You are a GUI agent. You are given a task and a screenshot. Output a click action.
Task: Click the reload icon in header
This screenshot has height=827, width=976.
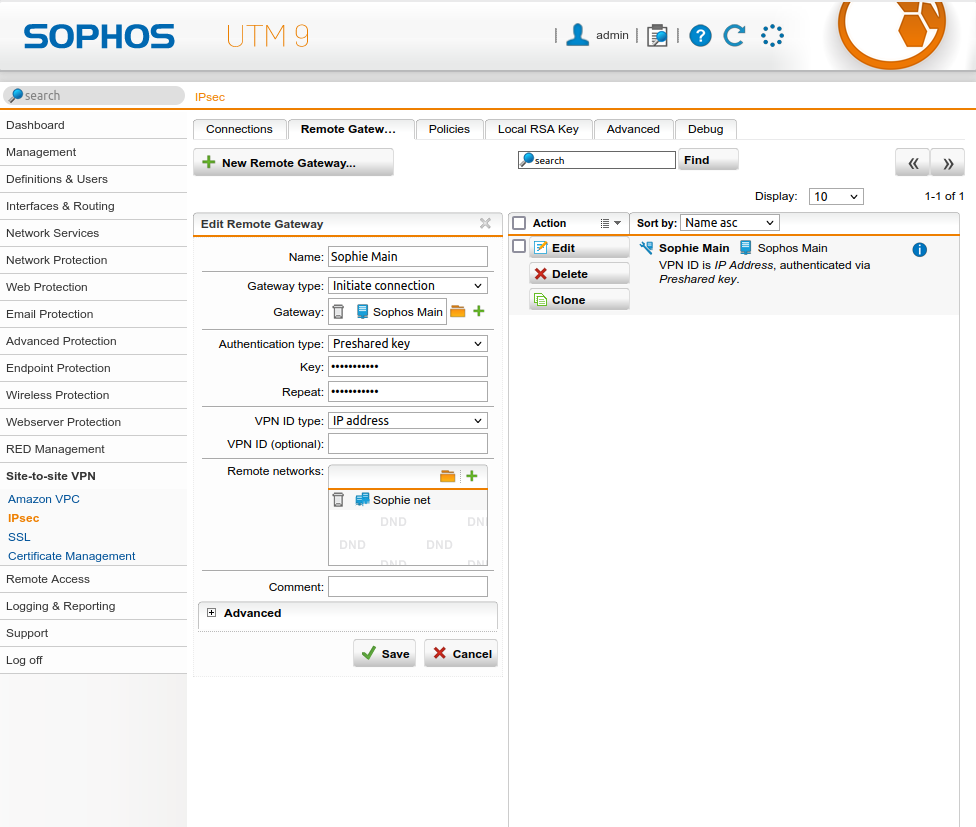(735, 36)
